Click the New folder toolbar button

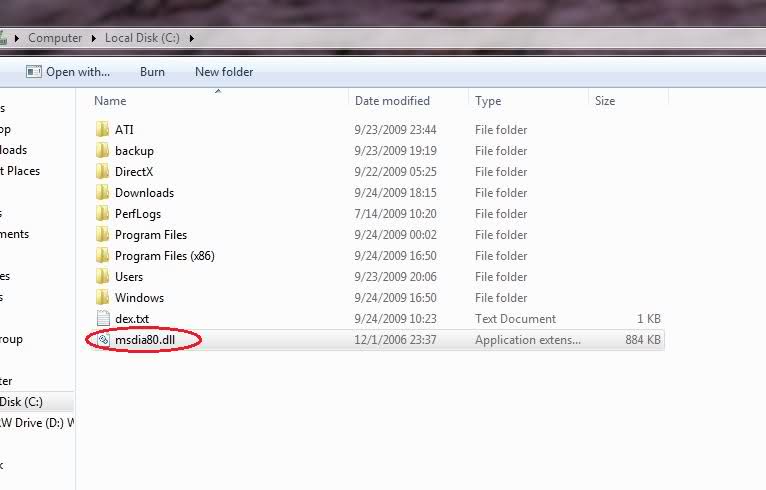224,72
